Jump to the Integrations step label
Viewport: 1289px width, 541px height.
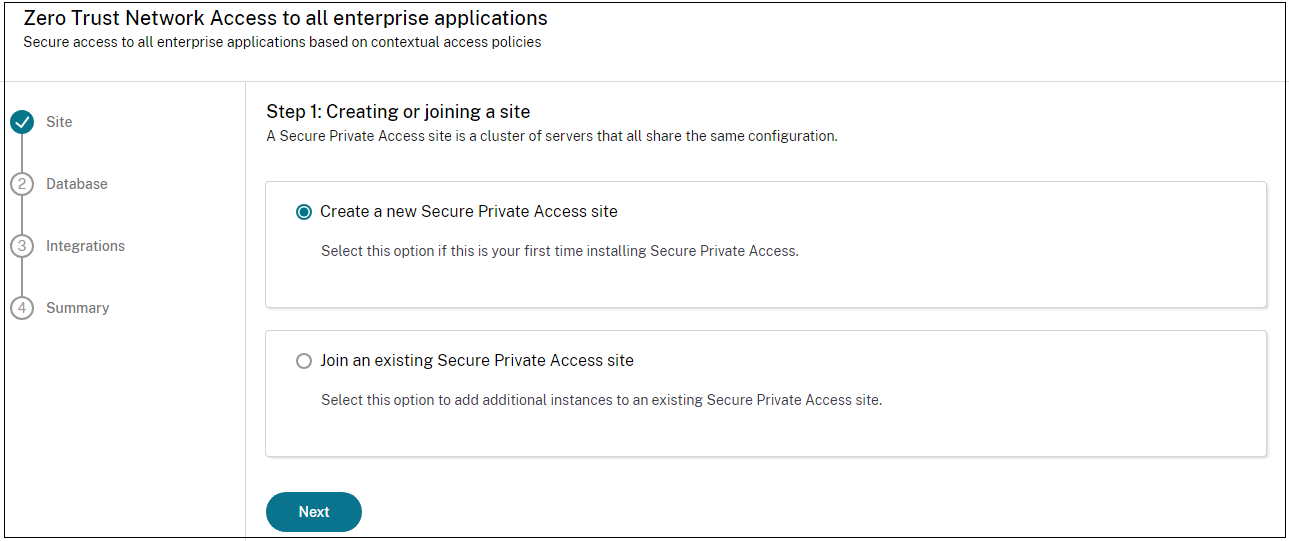click(x=85, y=246)
